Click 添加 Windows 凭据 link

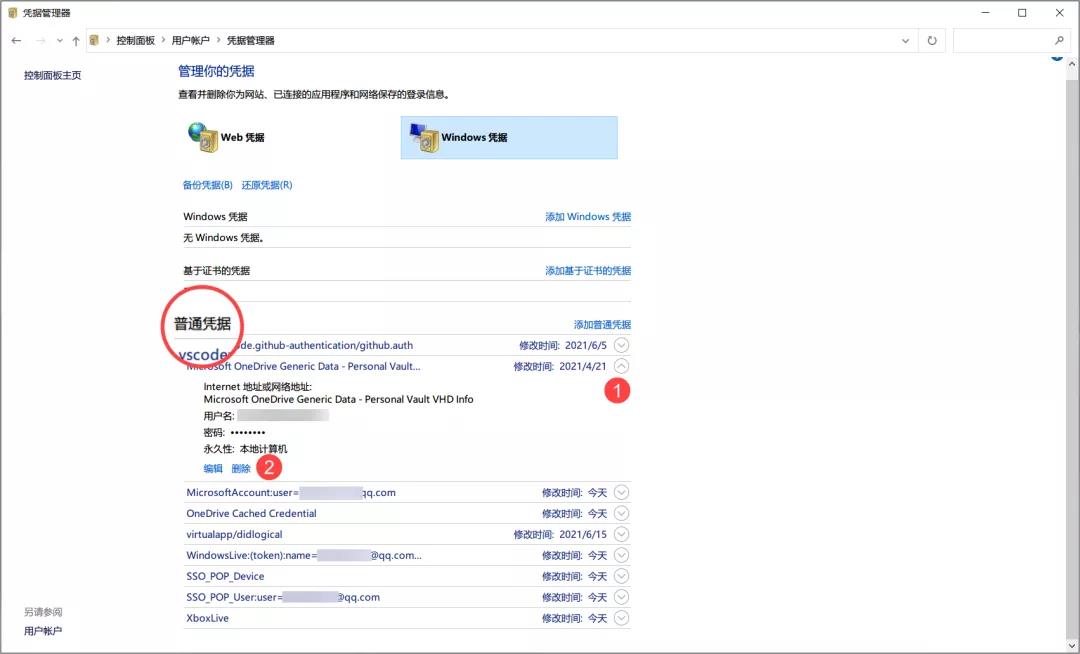[x=588, y=216]
